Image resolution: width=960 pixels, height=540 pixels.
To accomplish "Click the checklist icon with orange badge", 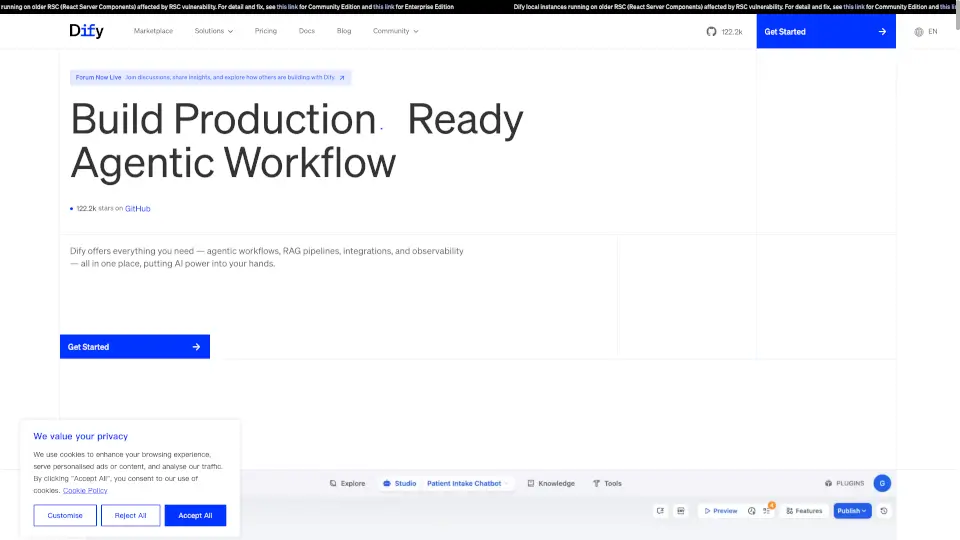I will coord(767,511).
